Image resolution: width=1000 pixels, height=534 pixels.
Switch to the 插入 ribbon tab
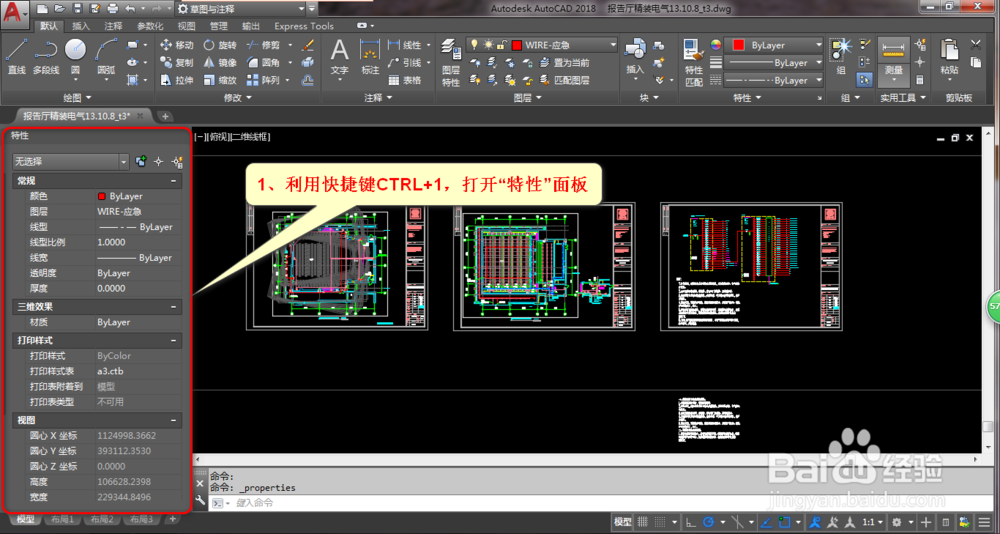pos(81,26)
